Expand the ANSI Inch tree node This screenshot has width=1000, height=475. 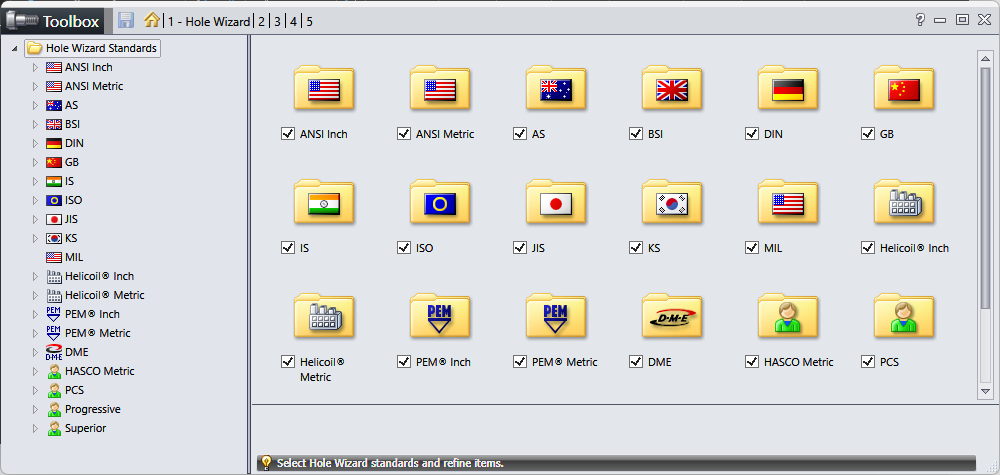36,67
